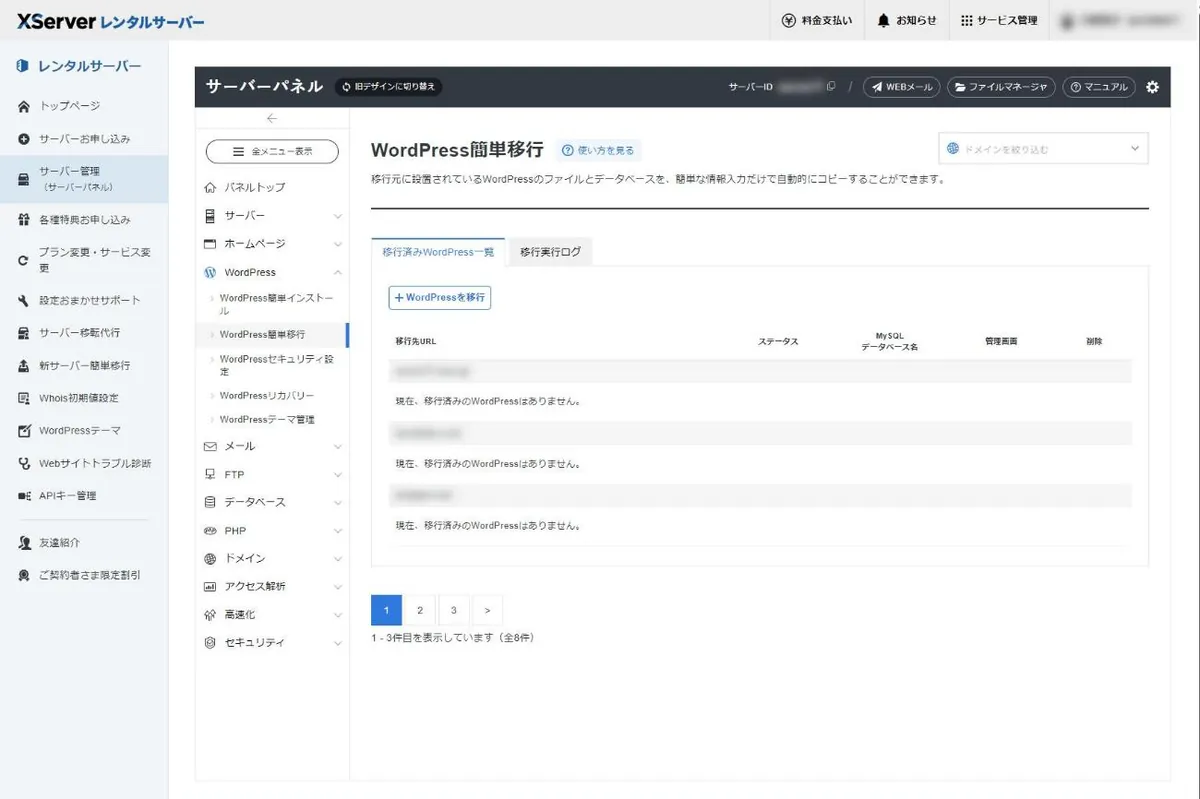Click the MySQLデータベース名 column header

click(x=889, y=342)
